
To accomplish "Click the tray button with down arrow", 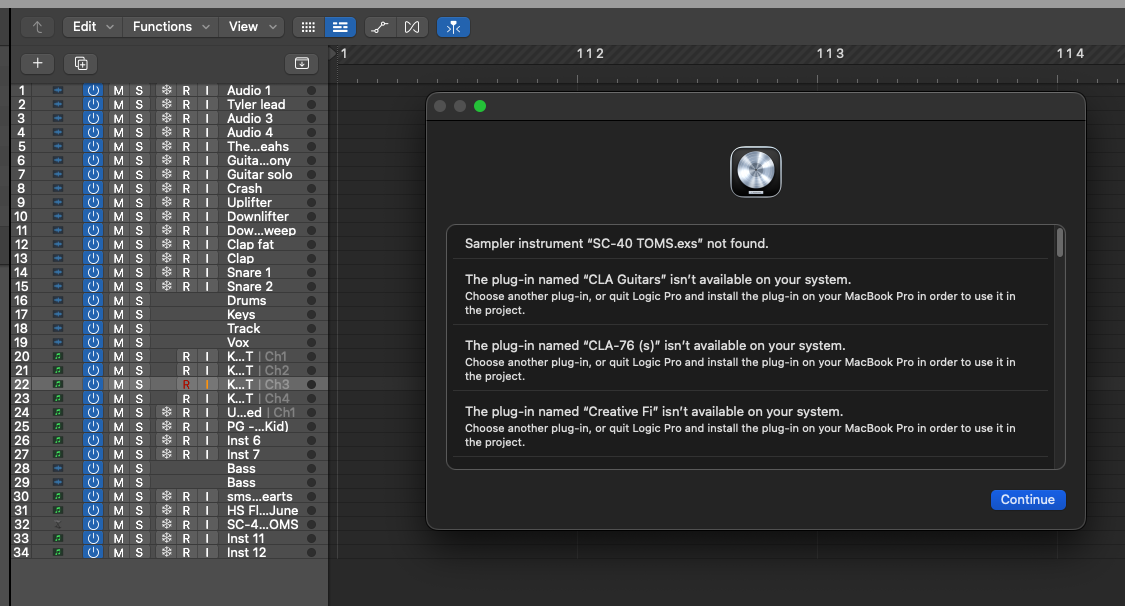I will coord(302,63).
